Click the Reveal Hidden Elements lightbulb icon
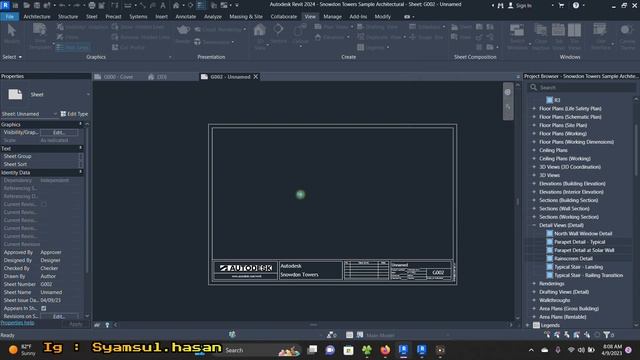Viewport: 640px width, 360px height. pos(107,325)
